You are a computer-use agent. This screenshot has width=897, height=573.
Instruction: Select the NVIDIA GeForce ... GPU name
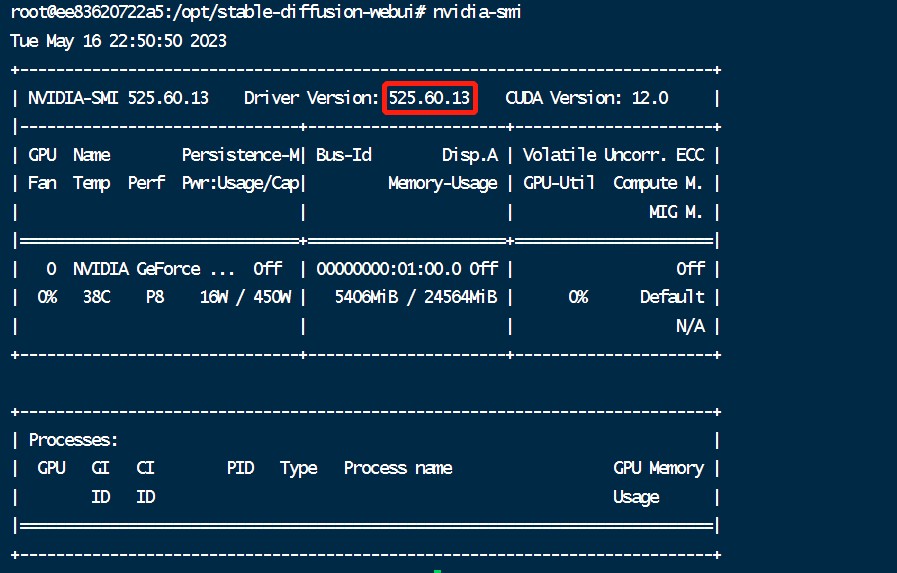[153, 269]
